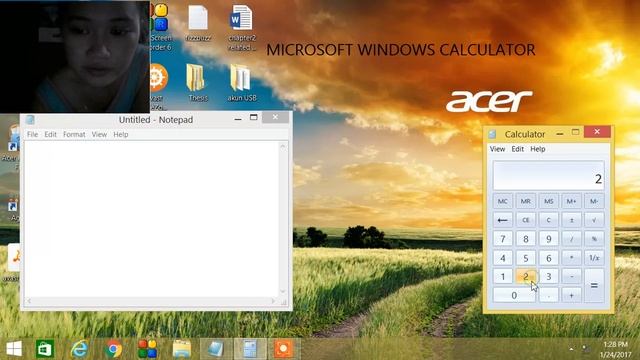Open File Explorer from the taskbar
This screenshot has height=360, width=640.
[x=182, y=349]
